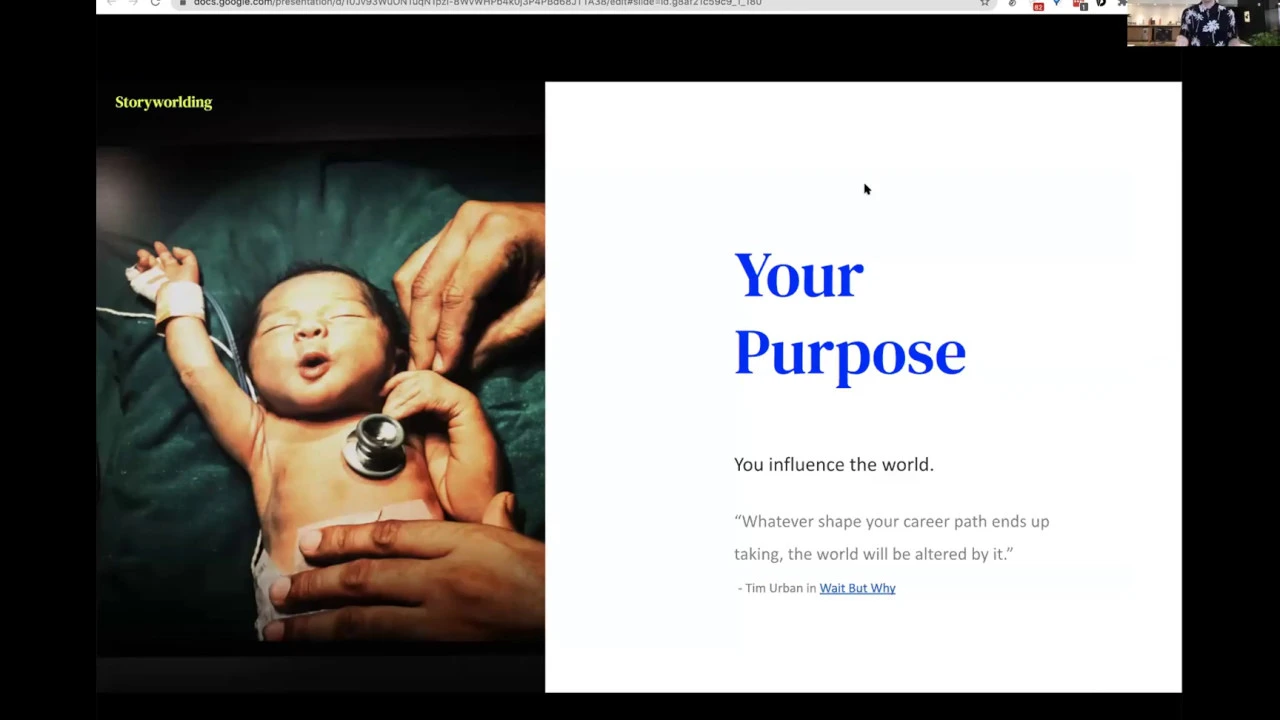Bookmark this page with the star icon
This screenshot has height=720, width=1280.
click(985, 4)
